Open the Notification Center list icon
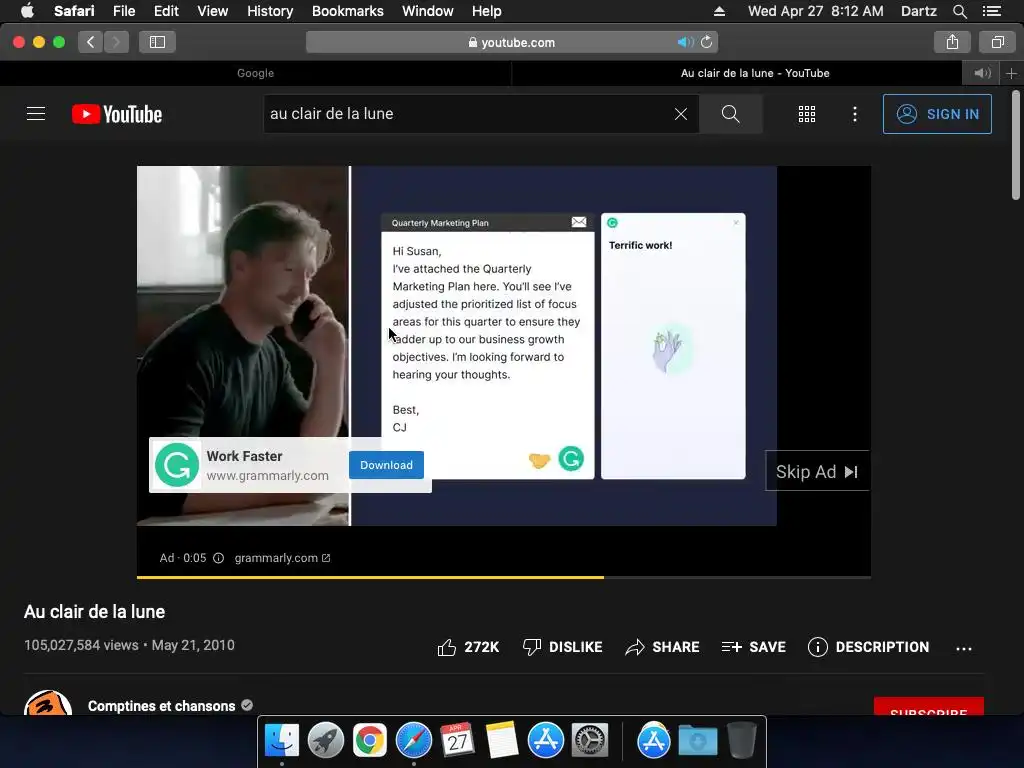Image resolution: width=1024 pixels, height=768 pixels. tap(991, 11)
